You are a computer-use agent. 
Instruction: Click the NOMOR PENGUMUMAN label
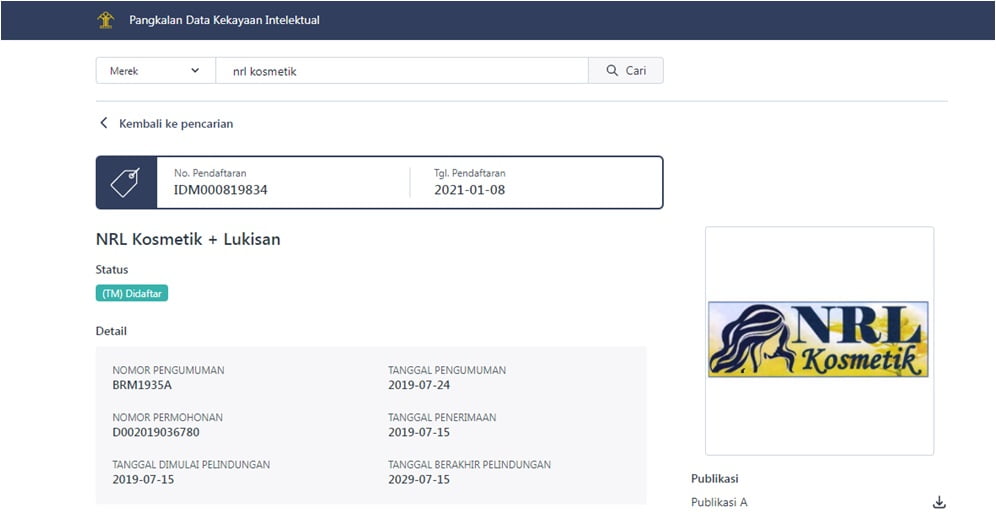pyautogui.click(x=168, y=370)
